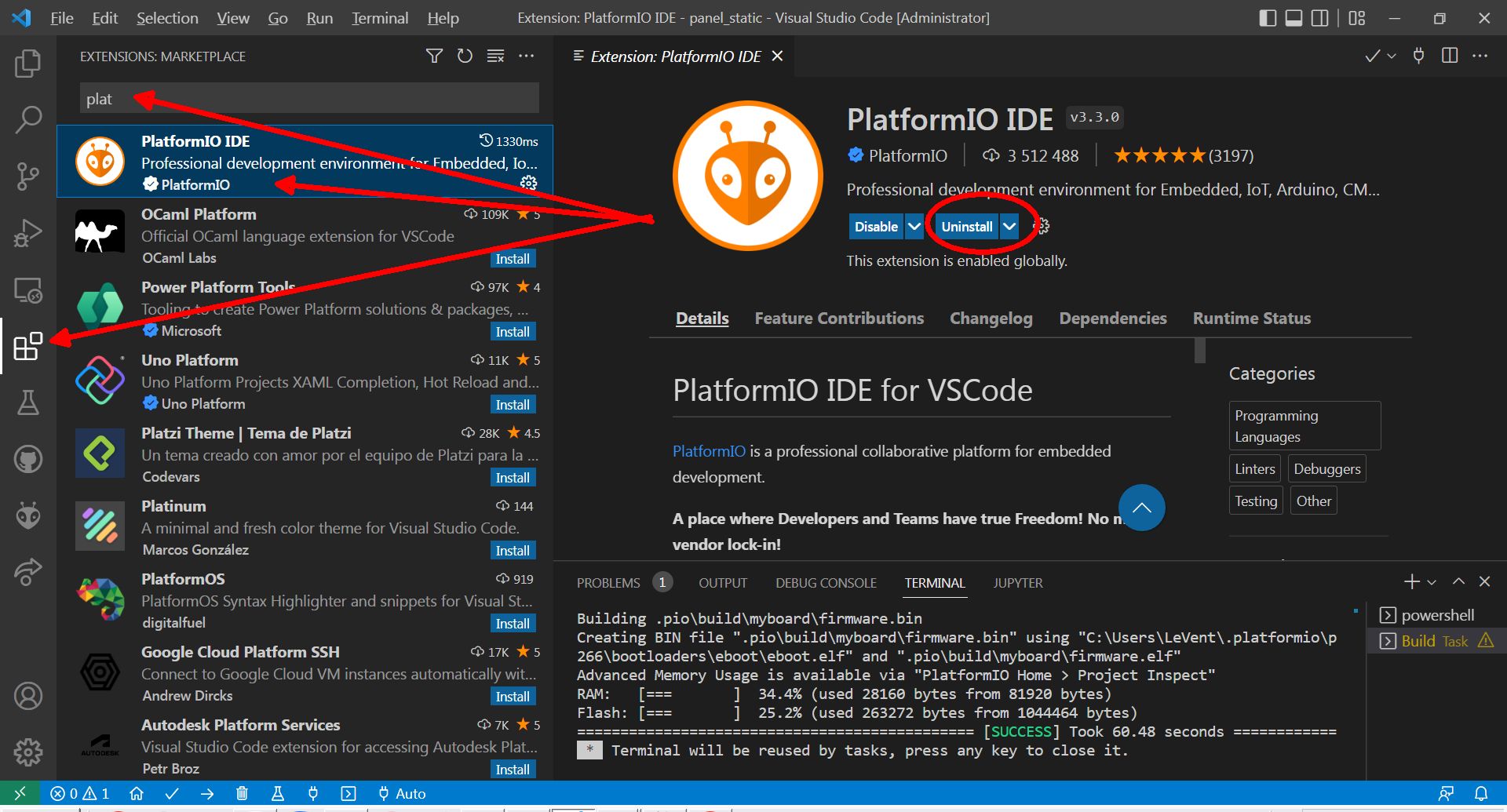Switch to the PROBLEMS panel tab
This screenshot has height=812, width=1507.
(x=608, y=583)
